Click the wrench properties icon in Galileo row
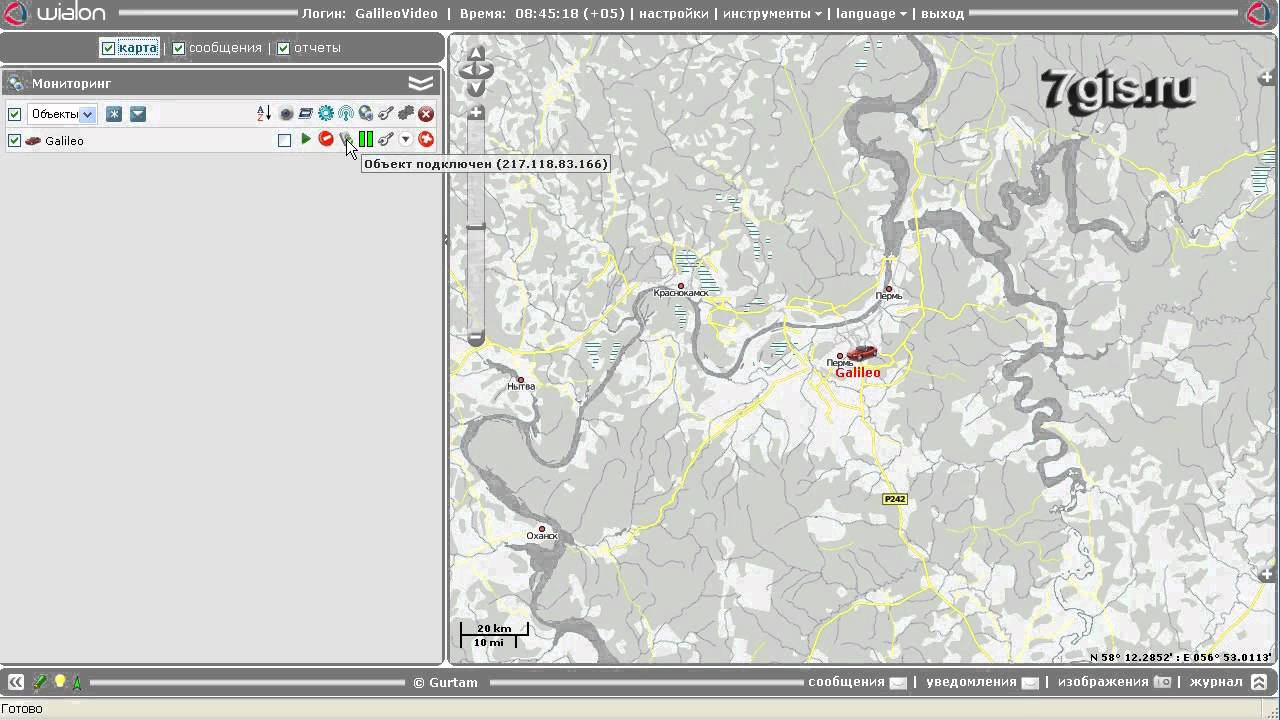1280x720 pixels. coord(385,140)
